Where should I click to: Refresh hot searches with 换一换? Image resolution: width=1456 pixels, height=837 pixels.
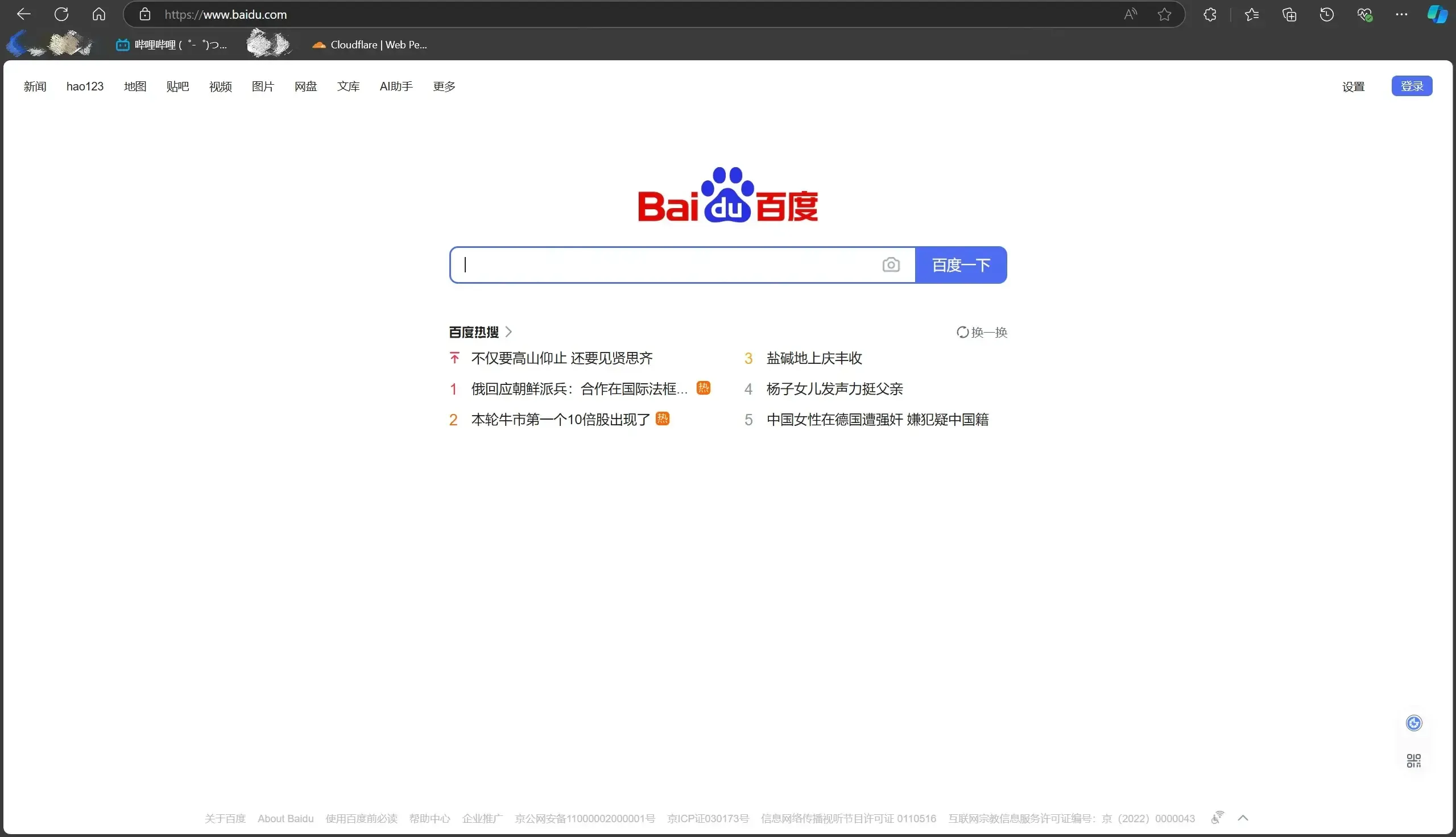pyautogui.click(x=982, y=332)
